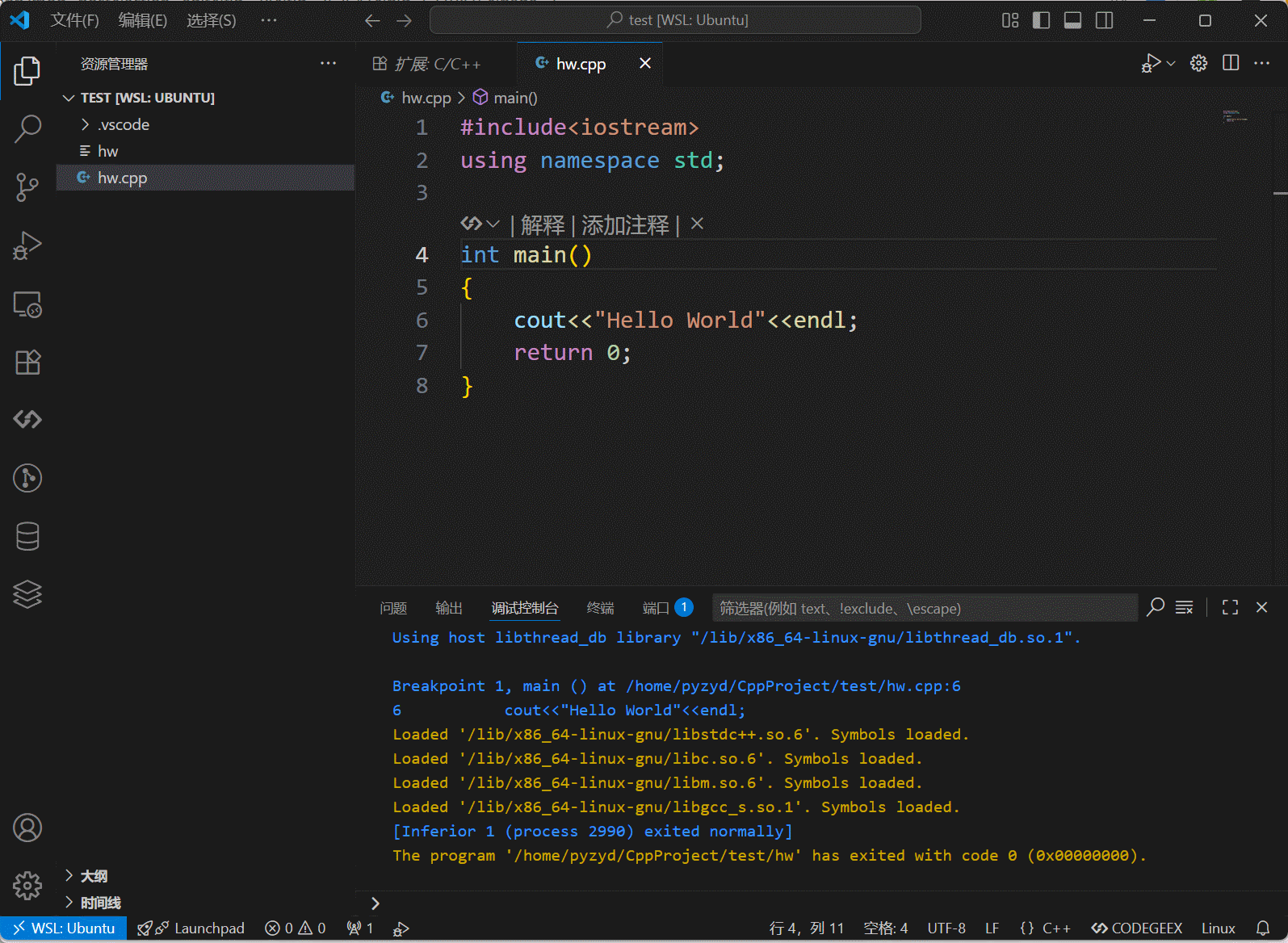This screenshot has width=1288, height=943.
Task: Open CodeGeeX sidebar icon
Action: tap(27, 420)
